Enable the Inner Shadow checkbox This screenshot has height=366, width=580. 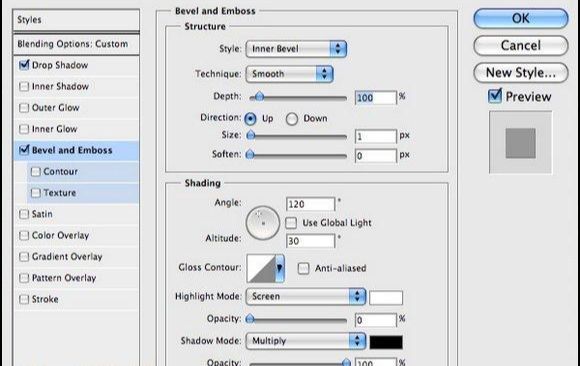(24, 87)
